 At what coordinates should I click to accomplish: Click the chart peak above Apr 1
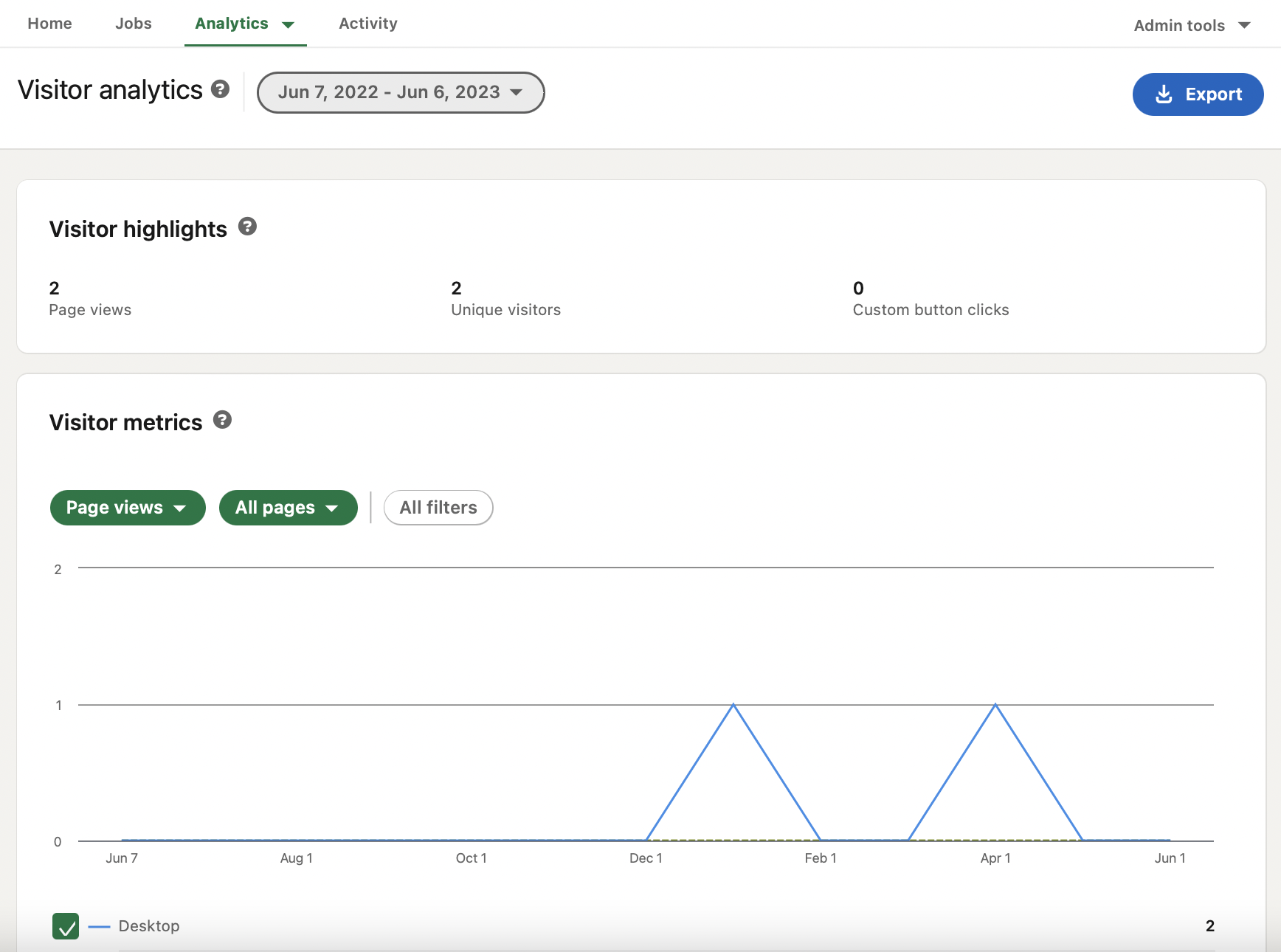pos(995,705)
